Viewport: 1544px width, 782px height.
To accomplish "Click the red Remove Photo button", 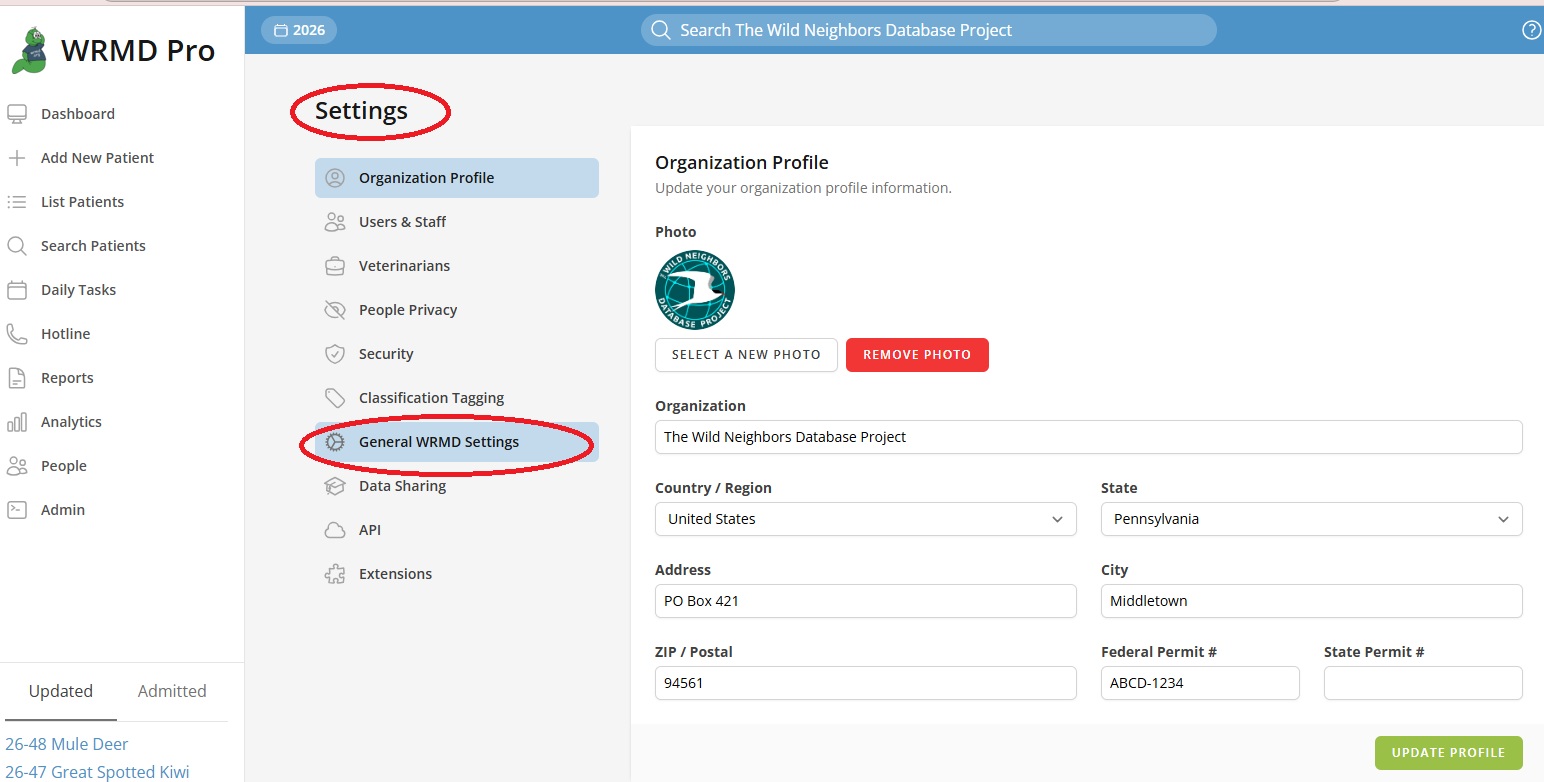I will click(x=917, y=355).
